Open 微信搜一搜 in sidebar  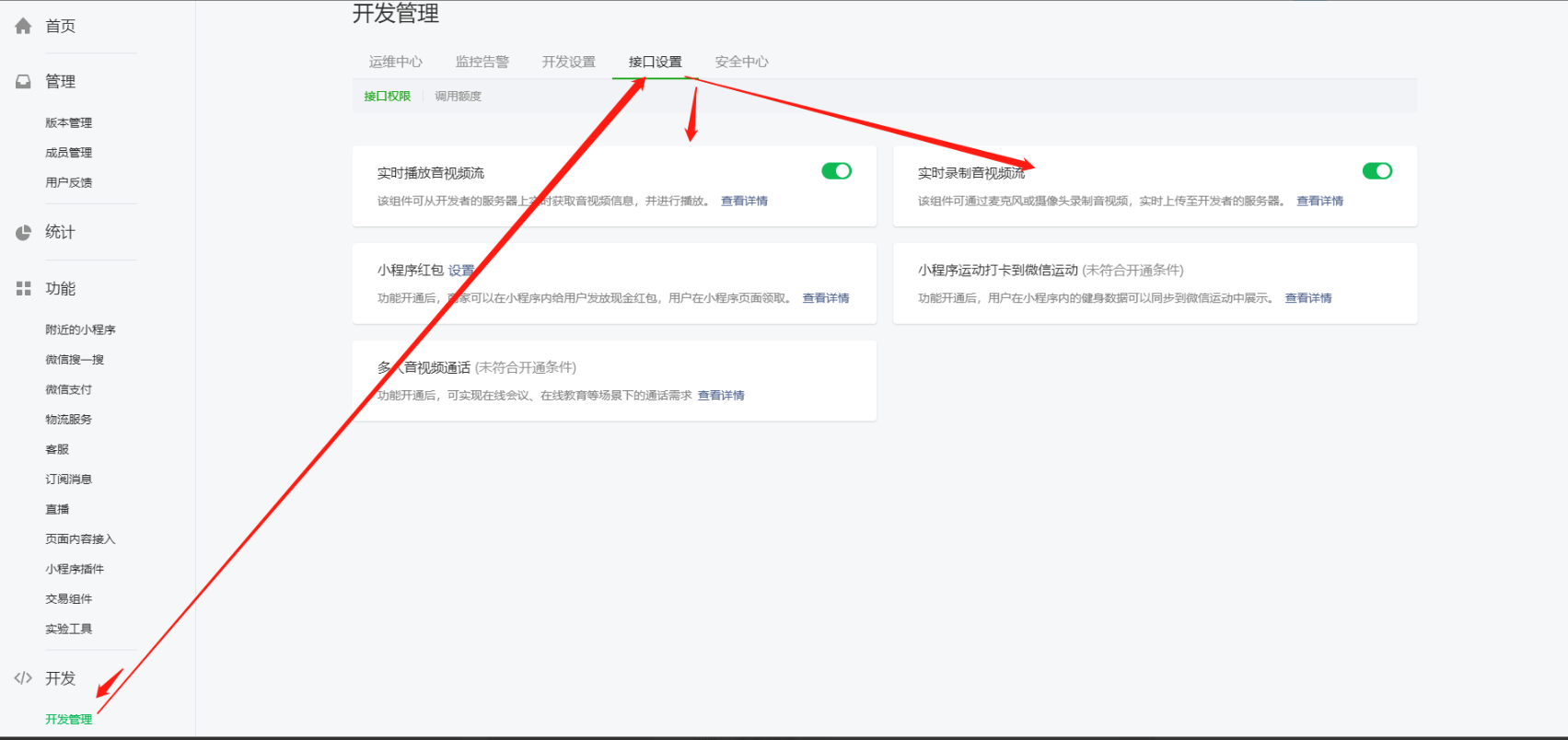pos(75,360)
